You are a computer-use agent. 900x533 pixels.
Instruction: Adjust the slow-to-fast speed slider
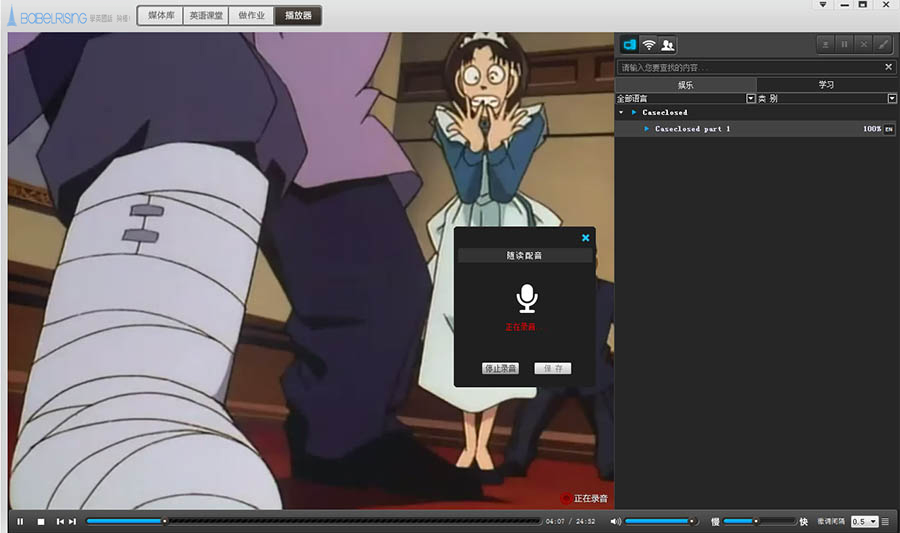coord(760,521)
